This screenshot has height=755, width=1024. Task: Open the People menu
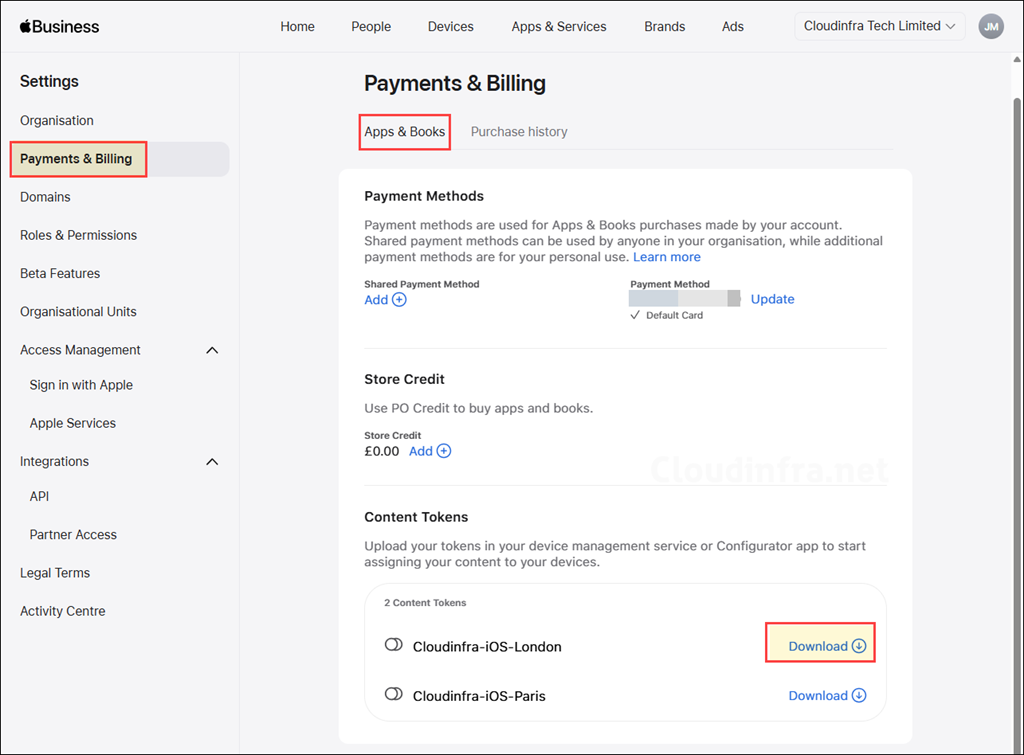point(371,27)
